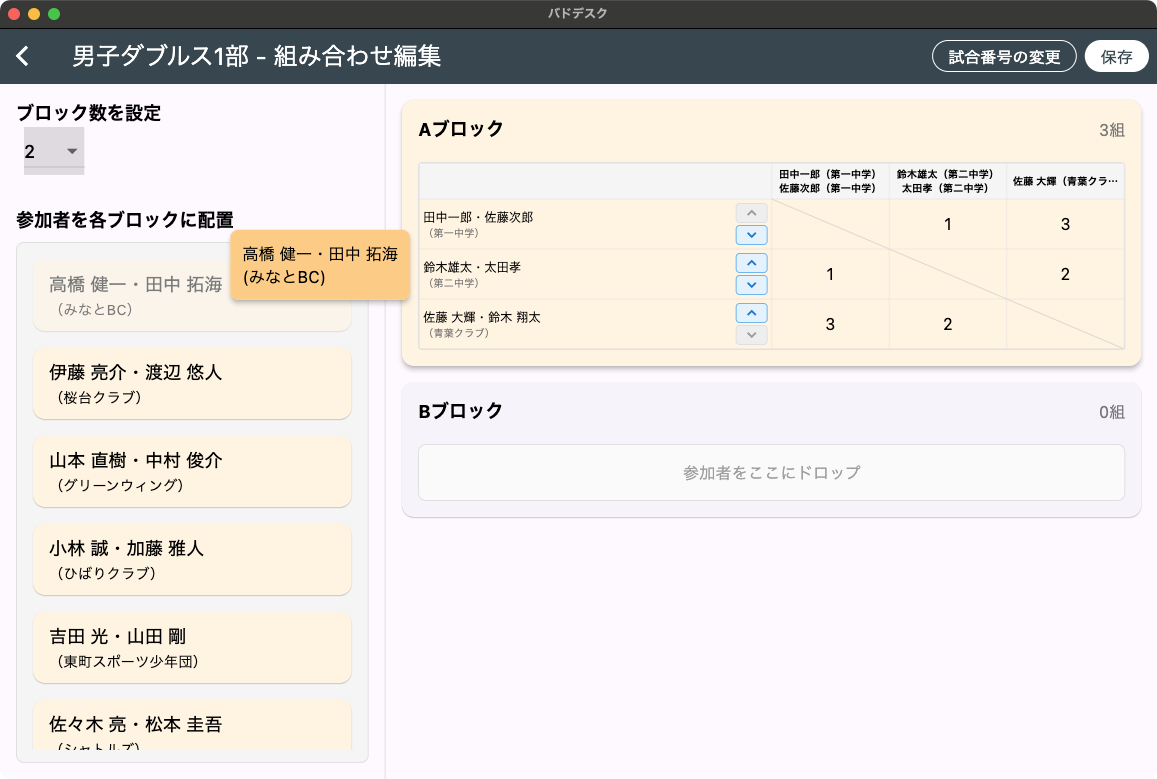The image size is (1157, 779).
Task: Move 田中一郎・佐藤次郎 pair down
Action: (751, 235)
